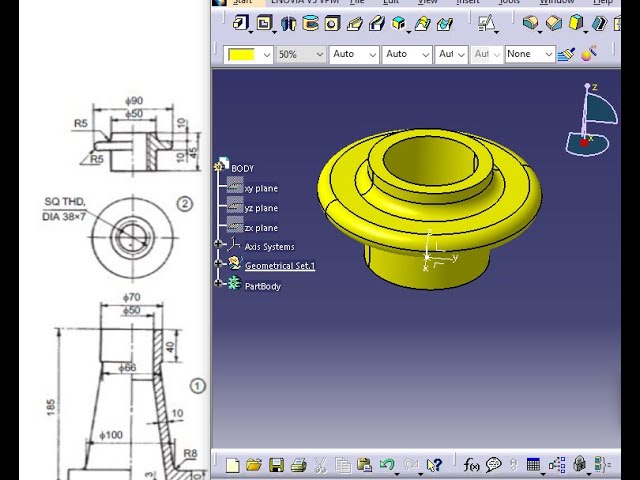
Task: Activate the What's This help icon
Action: pos(434,464)
